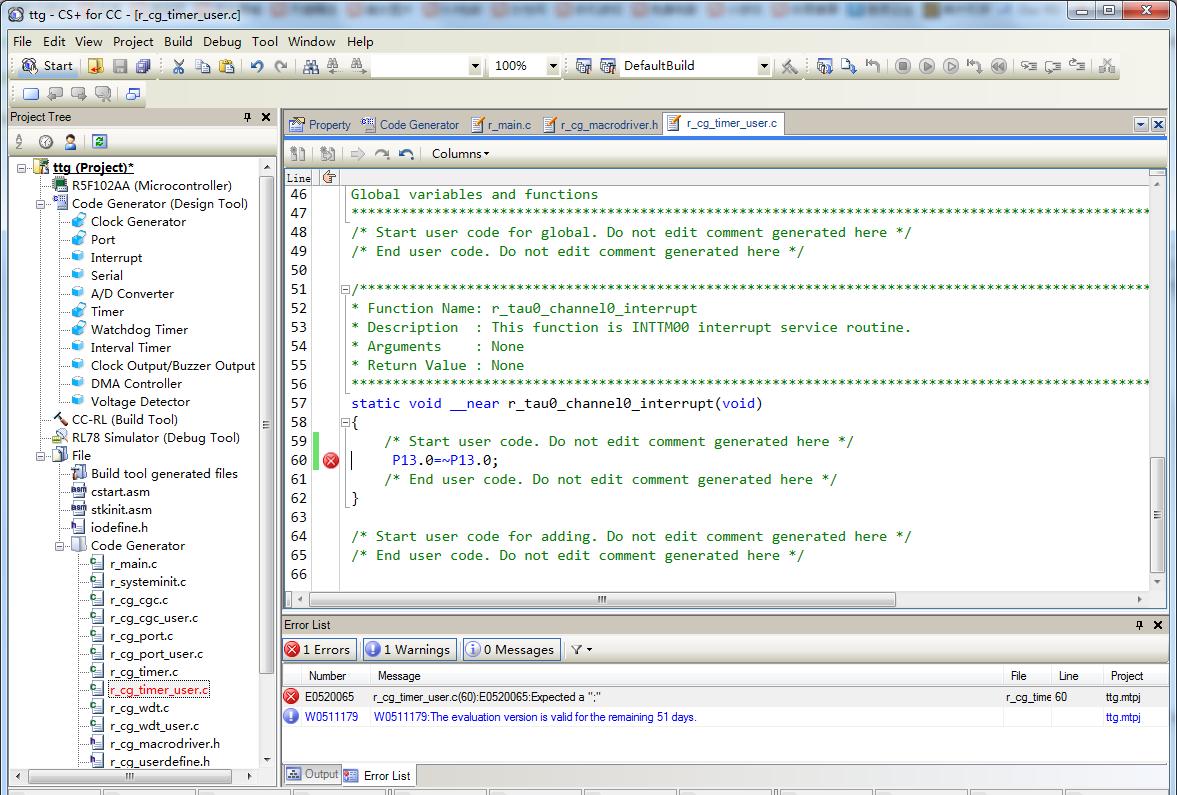Image resolution: width=1177 pixels, height=795 pixels.
Task: Open the Tool menu
Action: pos(265,41)
